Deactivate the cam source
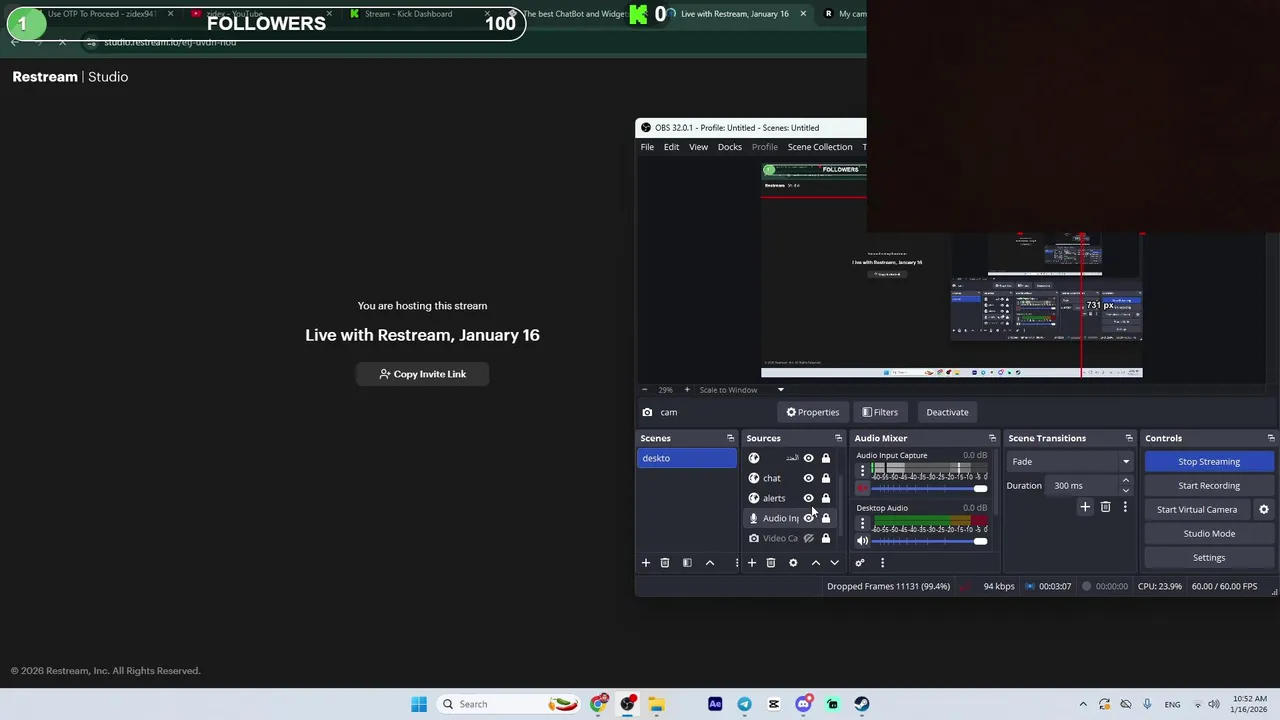1280x720 pixels. (x=947, y=412)
